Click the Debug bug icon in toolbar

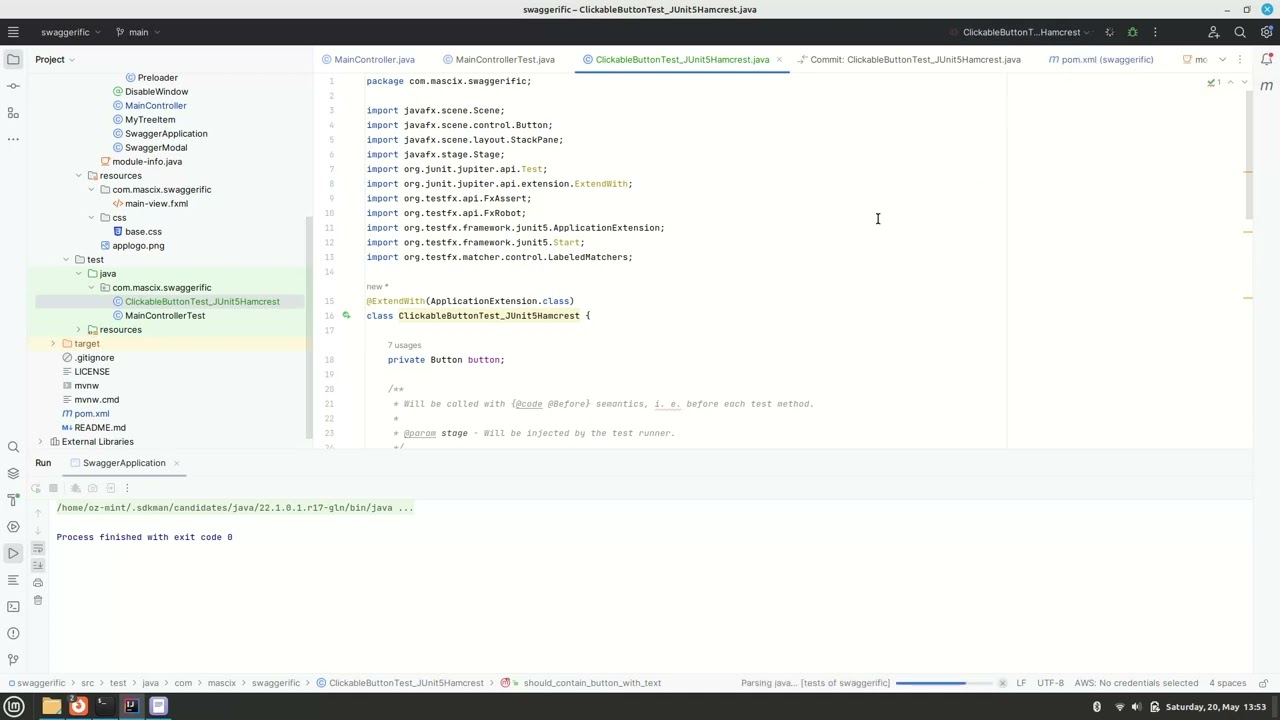pyautogui.click(x=1132, y=32)
